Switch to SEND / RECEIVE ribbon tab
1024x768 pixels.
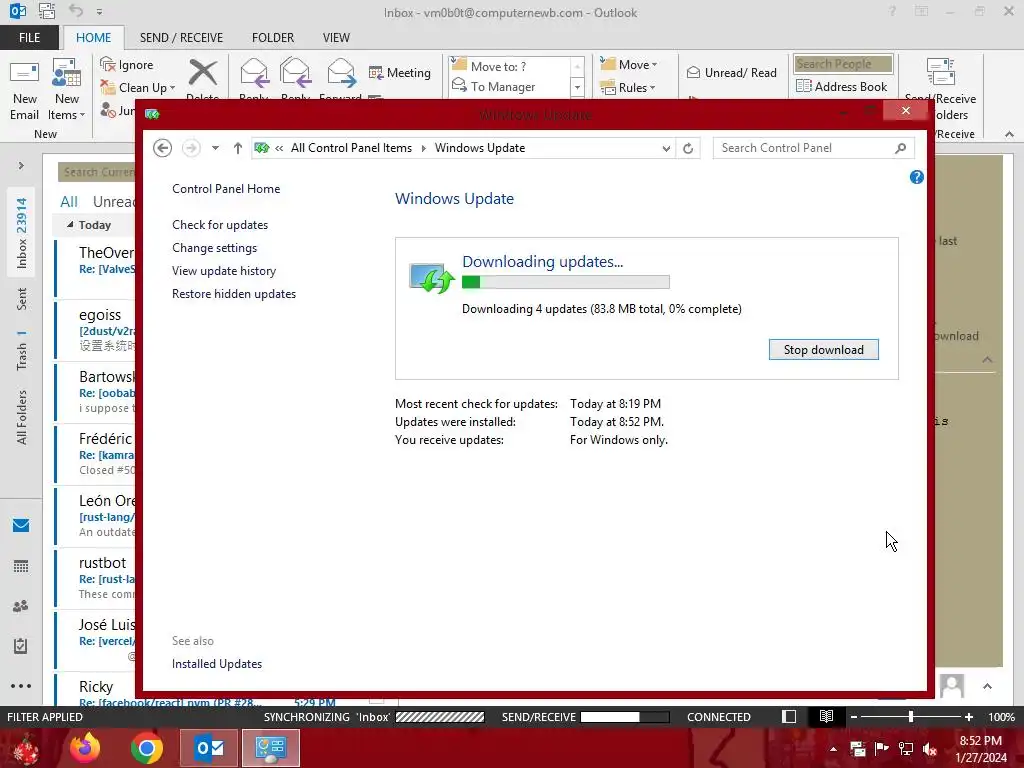[x=182, y=38]
